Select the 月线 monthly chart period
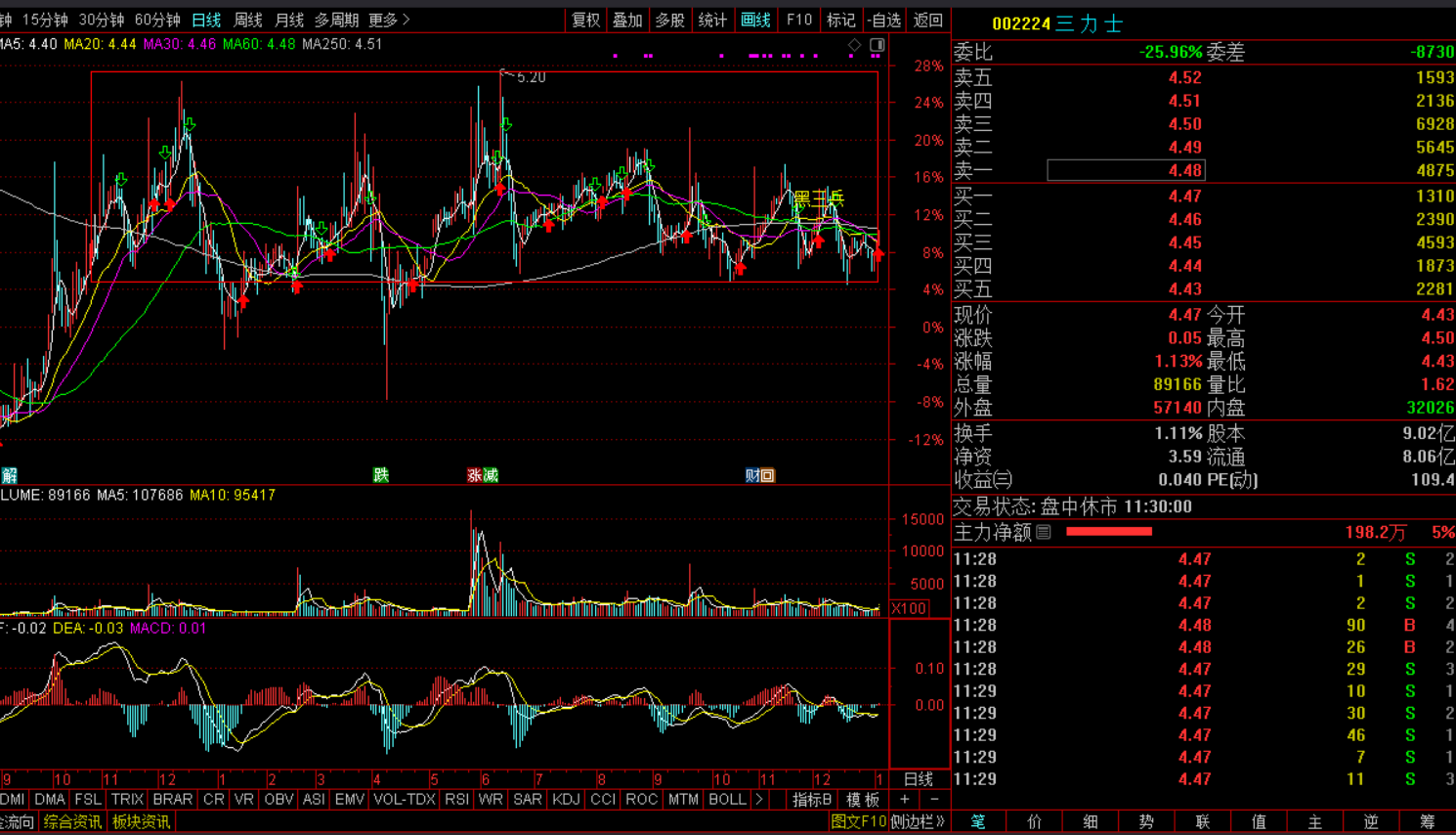Viewport: 1456px width, 835px height. coord(289,20)
